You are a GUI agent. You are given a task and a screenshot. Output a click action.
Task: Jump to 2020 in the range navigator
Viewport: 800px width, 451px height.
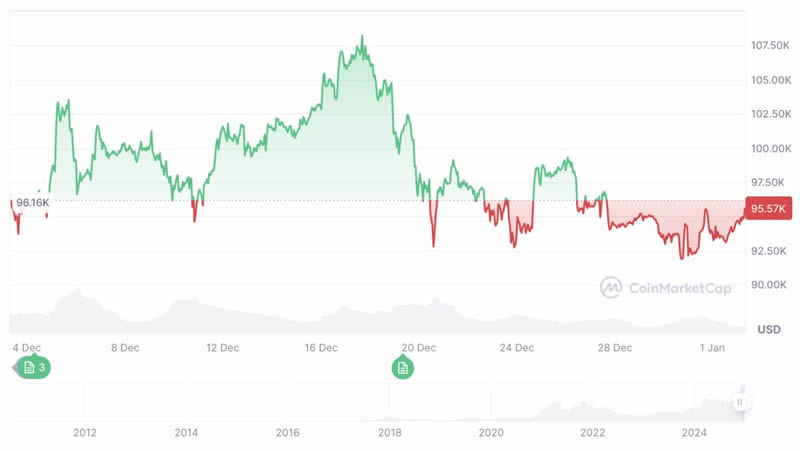pyautogui.click(x=491, y=433)
